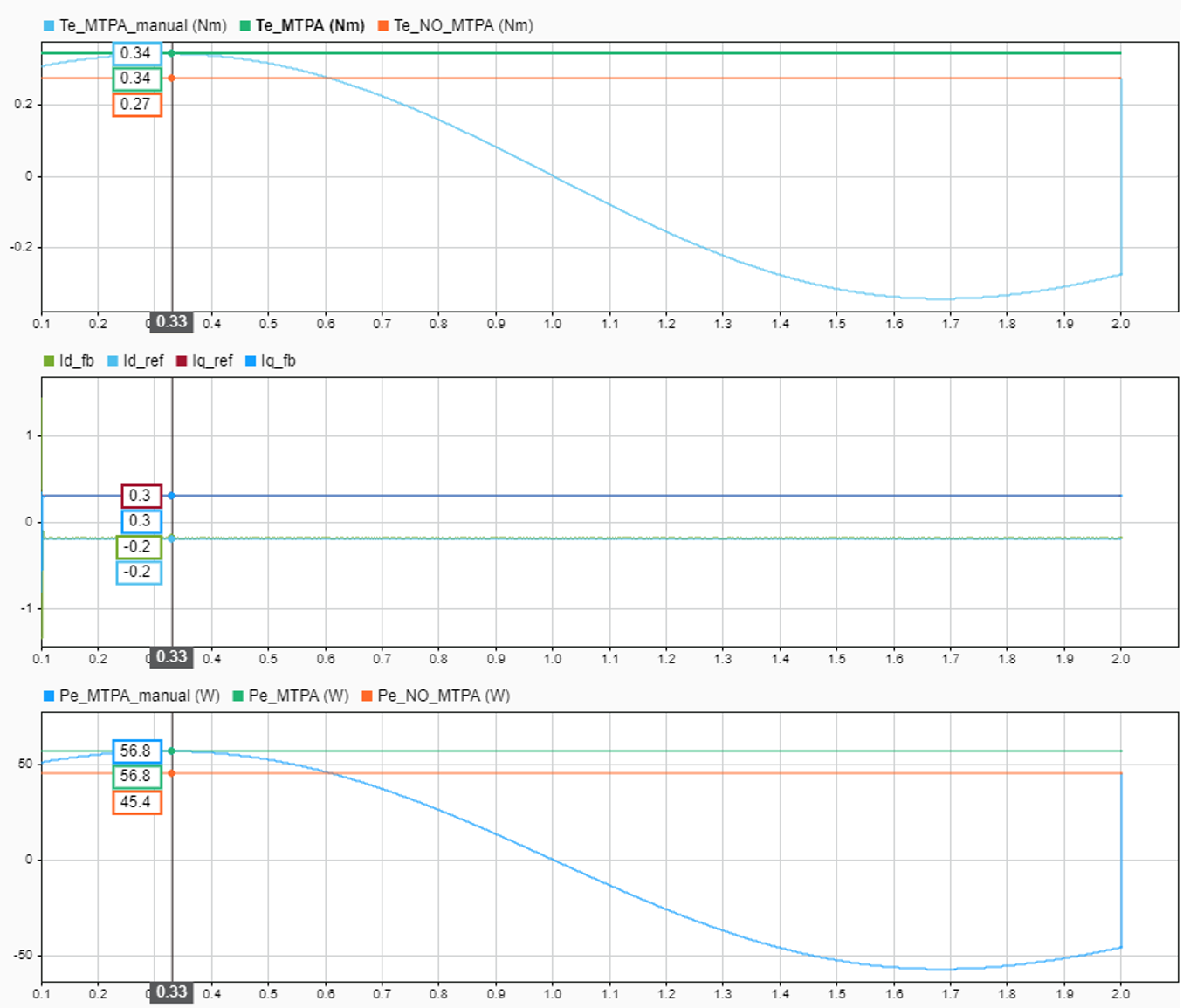Click the Iq_ref dark red legend swatch
1183x1008 pixels.
tap(182, 361)
